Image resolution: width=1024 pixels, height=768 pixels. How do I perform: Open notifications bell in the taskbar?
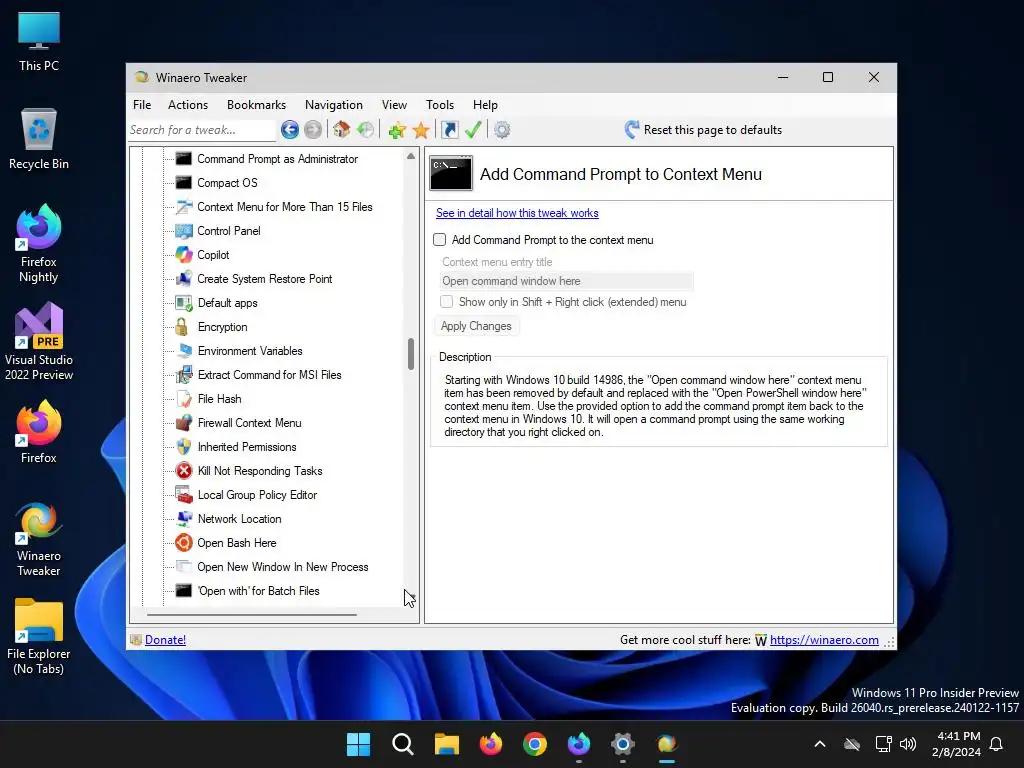(x=996, y=744)
